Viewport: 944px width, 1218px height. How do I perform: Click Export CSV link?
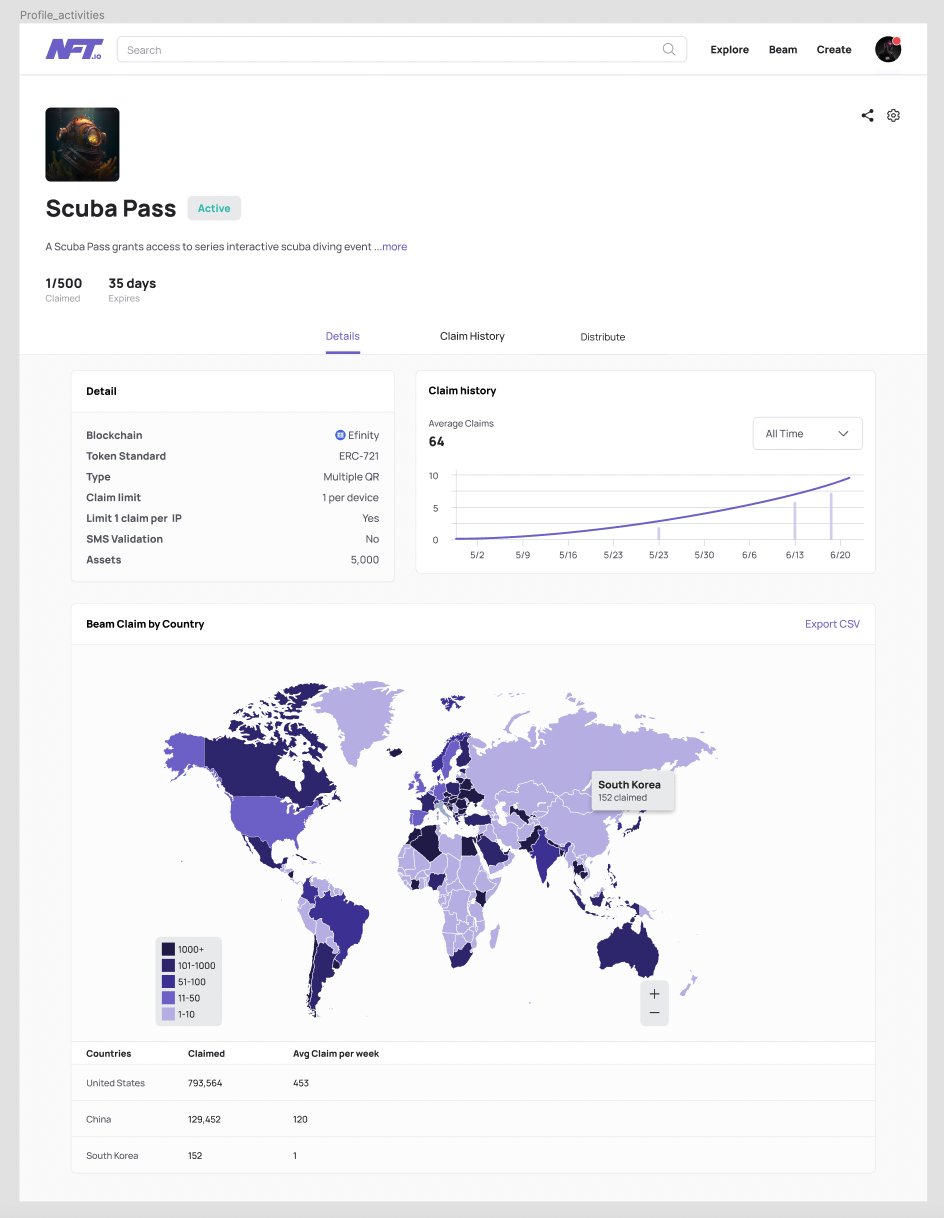pos(832,624)
